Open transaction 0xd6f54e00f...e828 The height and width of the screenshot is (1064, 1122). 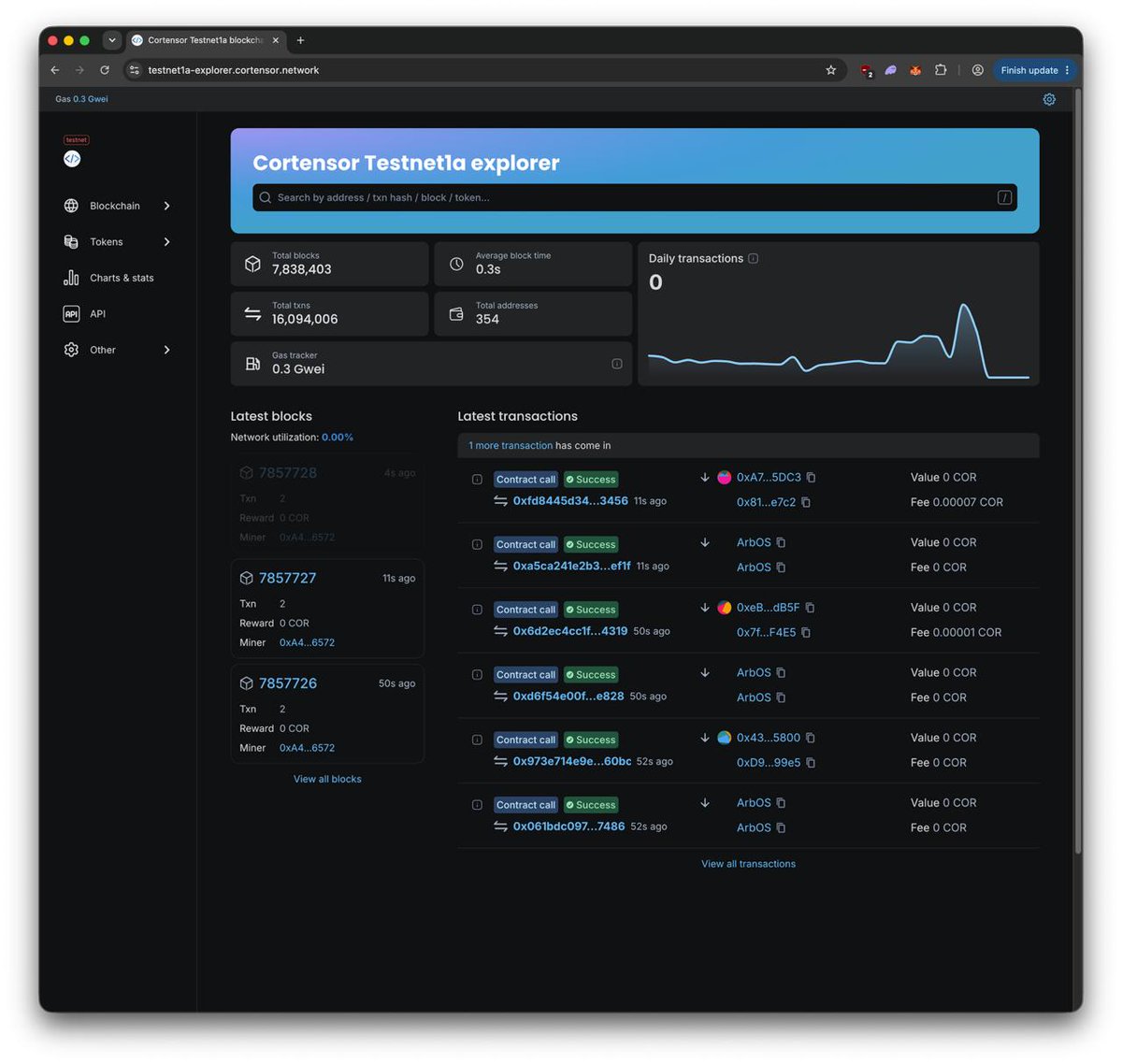click(x=568, y=696)
